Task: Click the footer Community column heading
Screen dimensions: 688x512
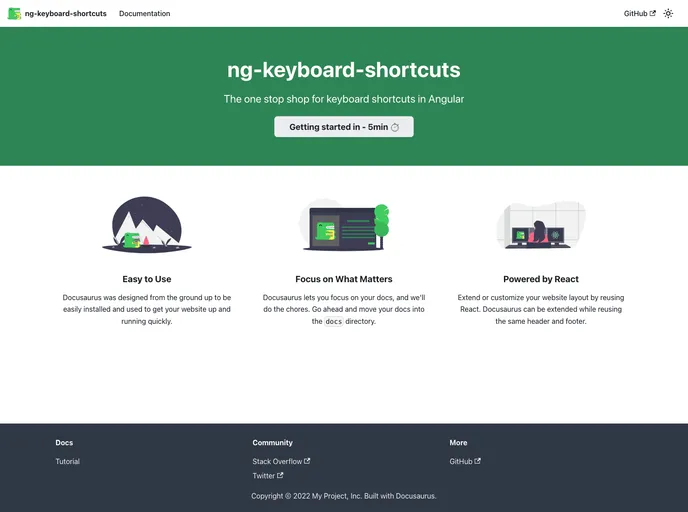Action: pyautogui.click(x=272, y=443)
